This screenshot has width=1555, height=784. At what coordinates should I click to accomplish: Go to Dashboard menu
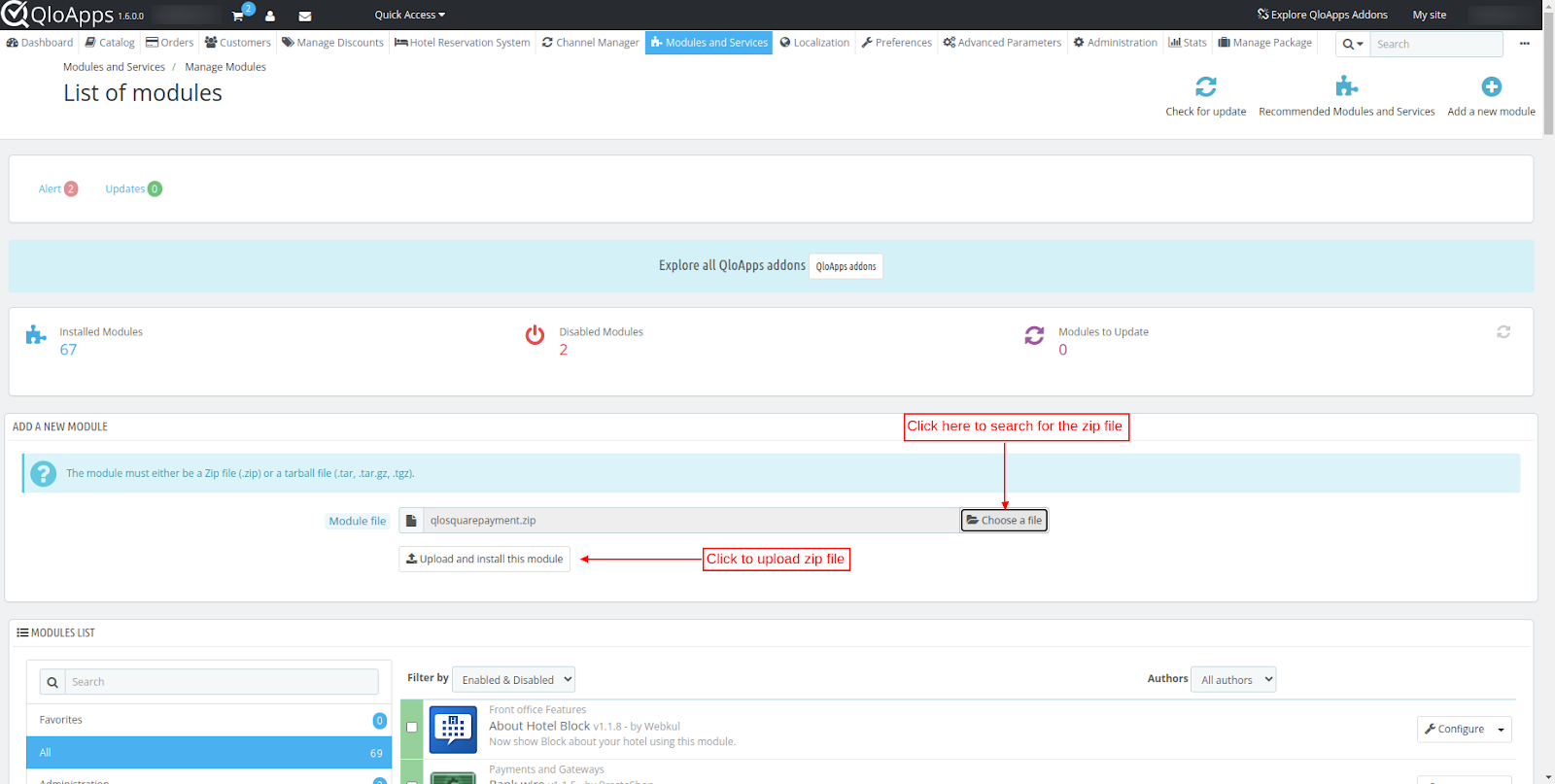coord(40,43)
